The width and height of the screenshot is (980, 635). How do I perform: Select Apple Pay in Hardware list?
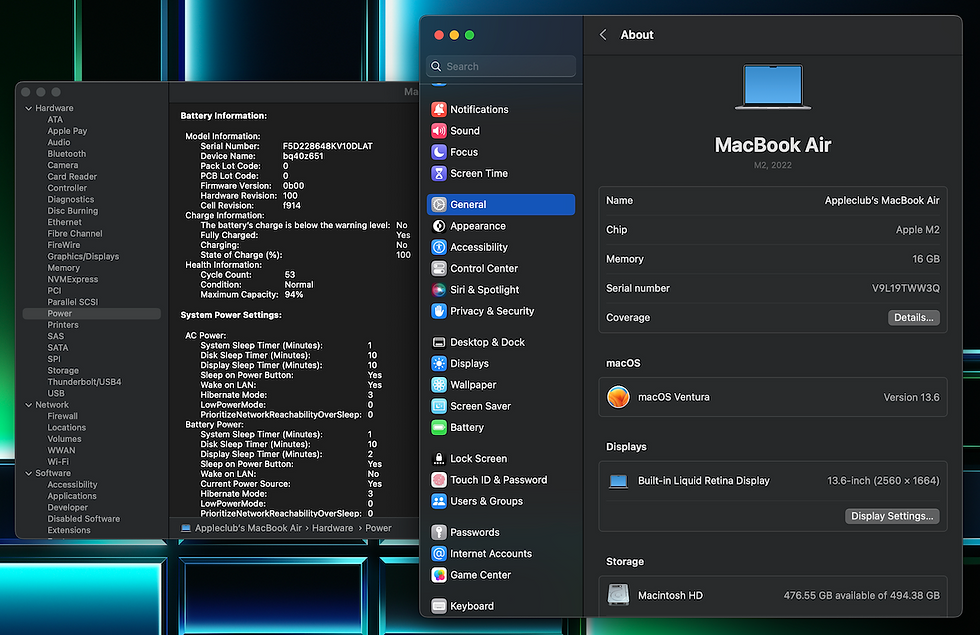tap(67, 131)
